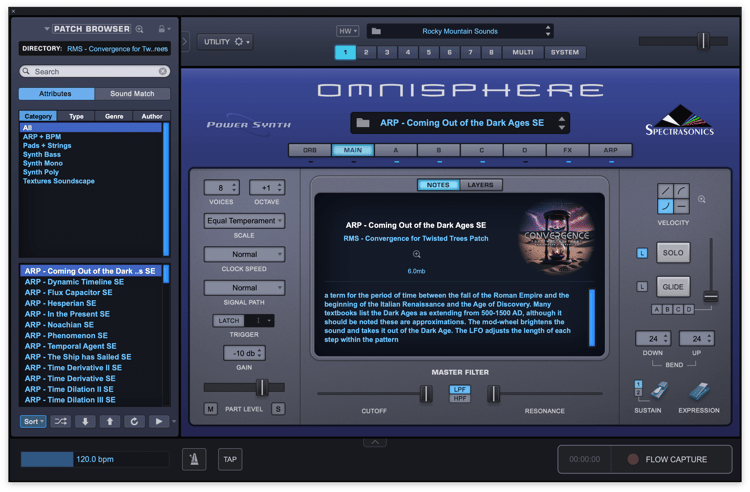750x492 pixels.
Task: Select layer A glide button
Action: pyautogui.click(x=657, y=309)
